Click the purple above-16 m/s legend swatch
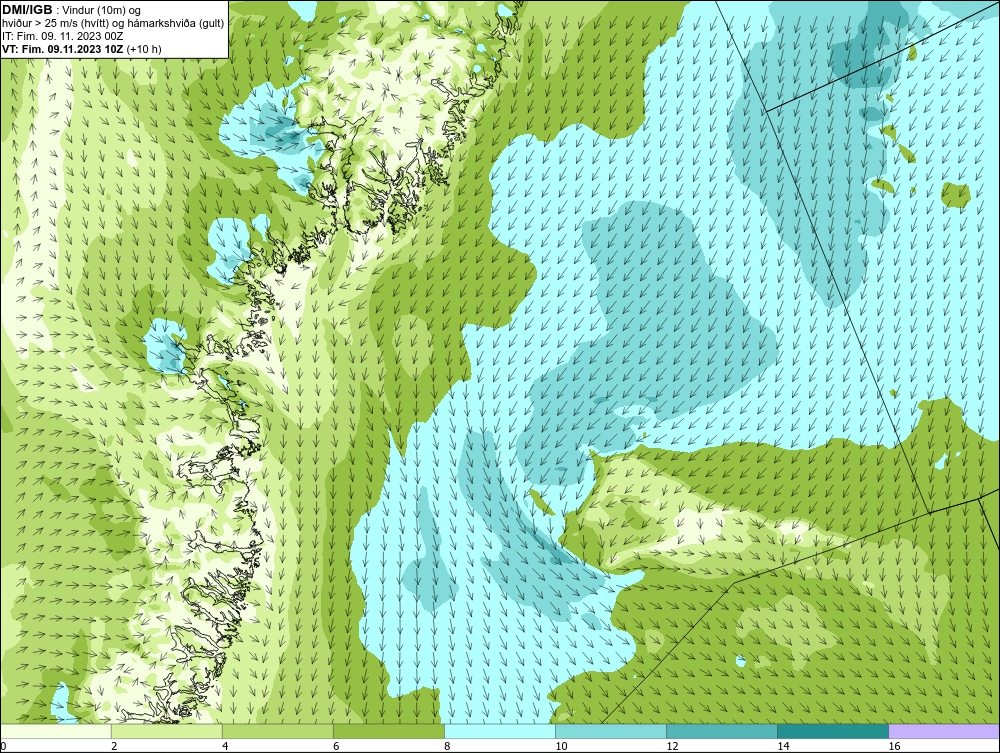Viewport: 1000px width, 753px height. click(944, 731)
